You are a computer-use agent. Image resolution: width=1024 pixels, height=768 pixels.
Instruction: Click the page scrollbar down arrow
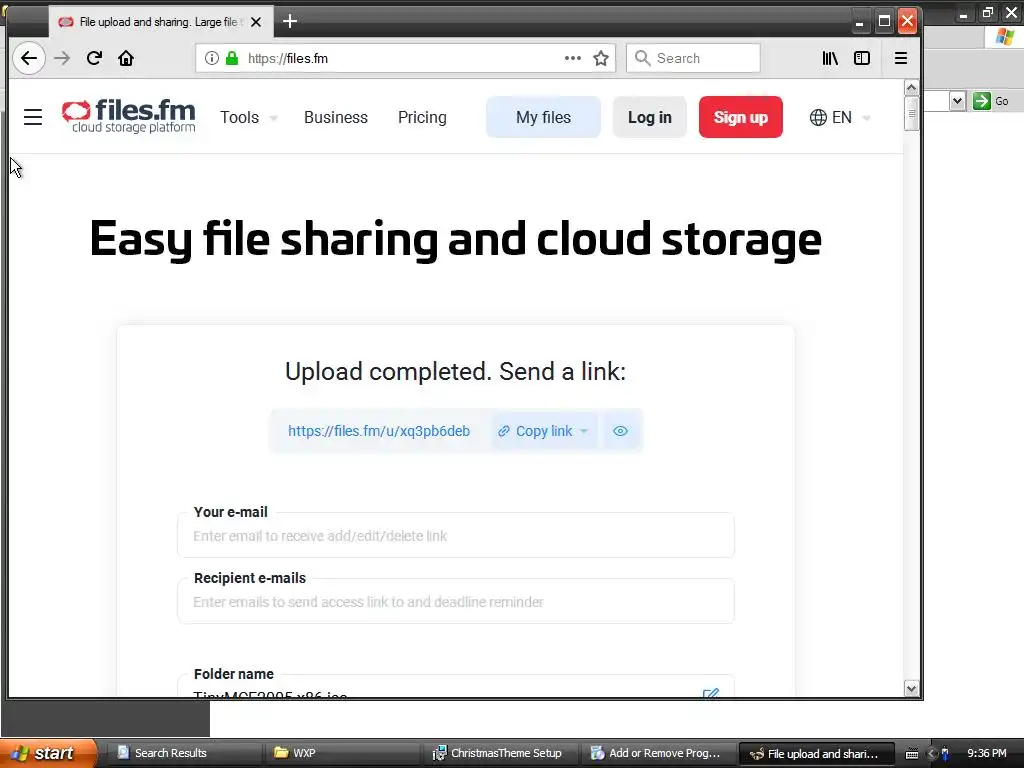[912, 688]
